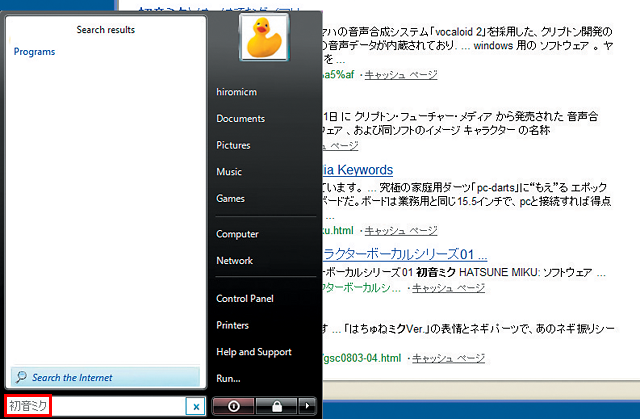Open cached page link next to 'クターボーカルシ...' URL
Viewport: 640px width, 419px height.
click(448, 288)
